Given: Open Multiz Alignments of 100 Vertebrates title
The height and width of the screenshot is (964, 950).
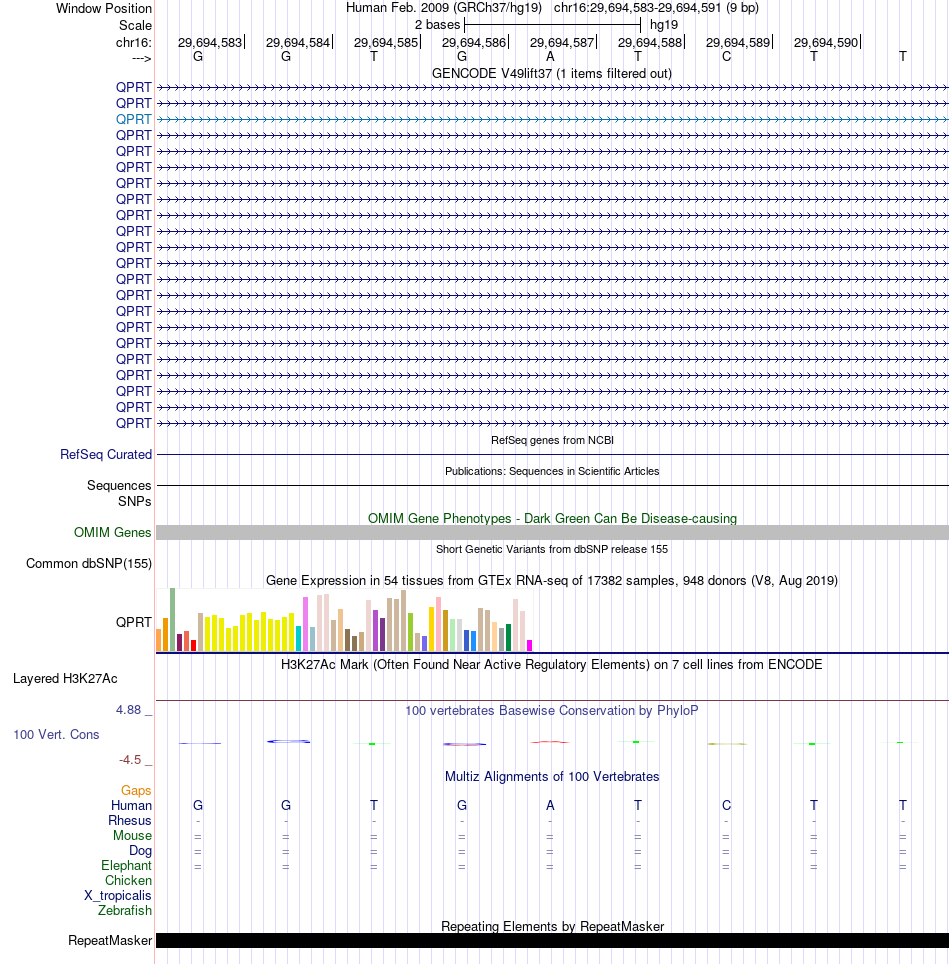Looking at the screenshot, I should click(552, 776).
